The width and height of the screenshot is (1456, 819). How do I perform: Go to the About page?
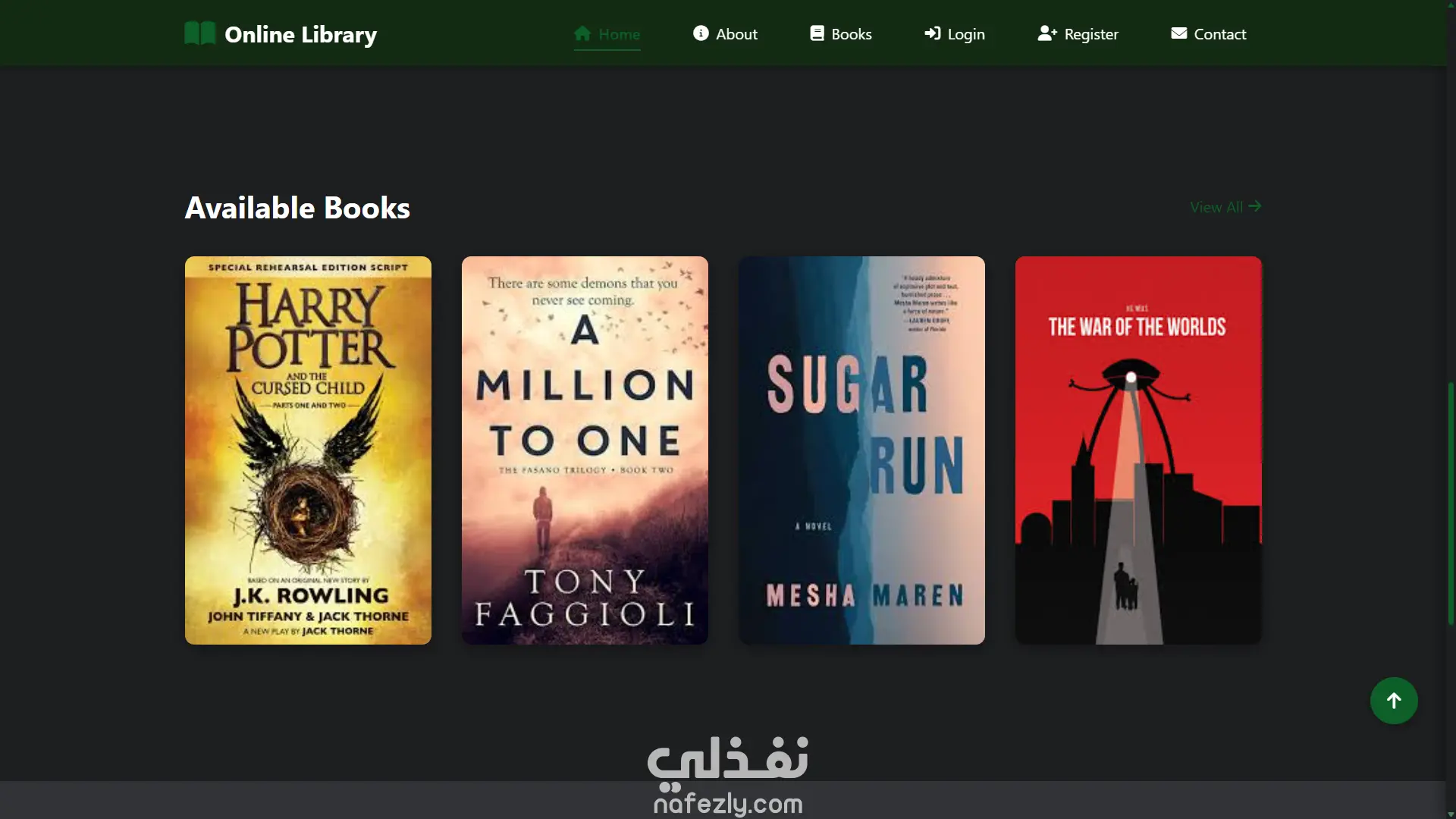[725, 34]
